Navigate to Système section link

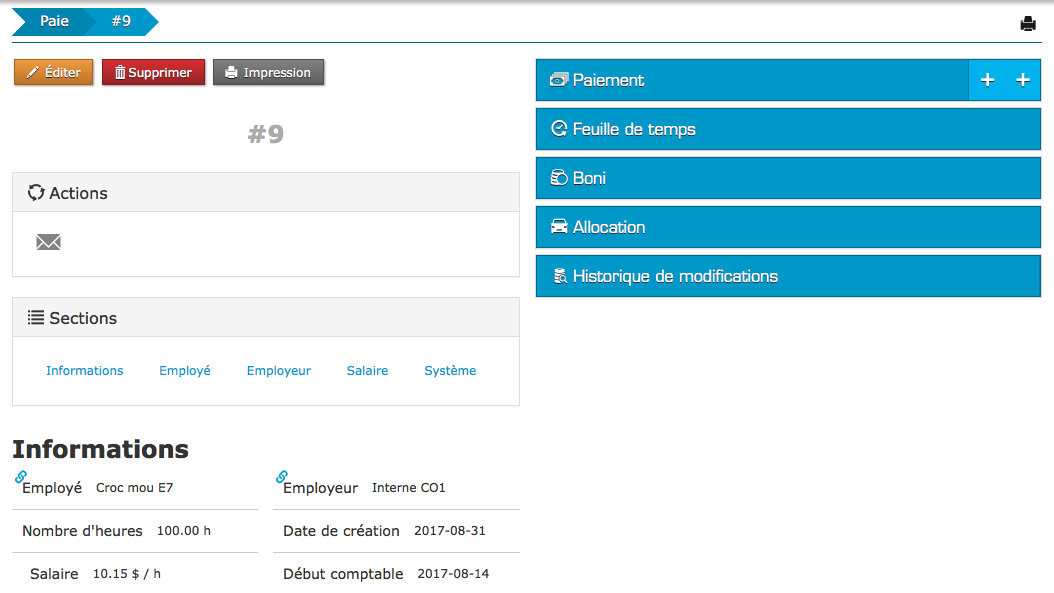450,371
